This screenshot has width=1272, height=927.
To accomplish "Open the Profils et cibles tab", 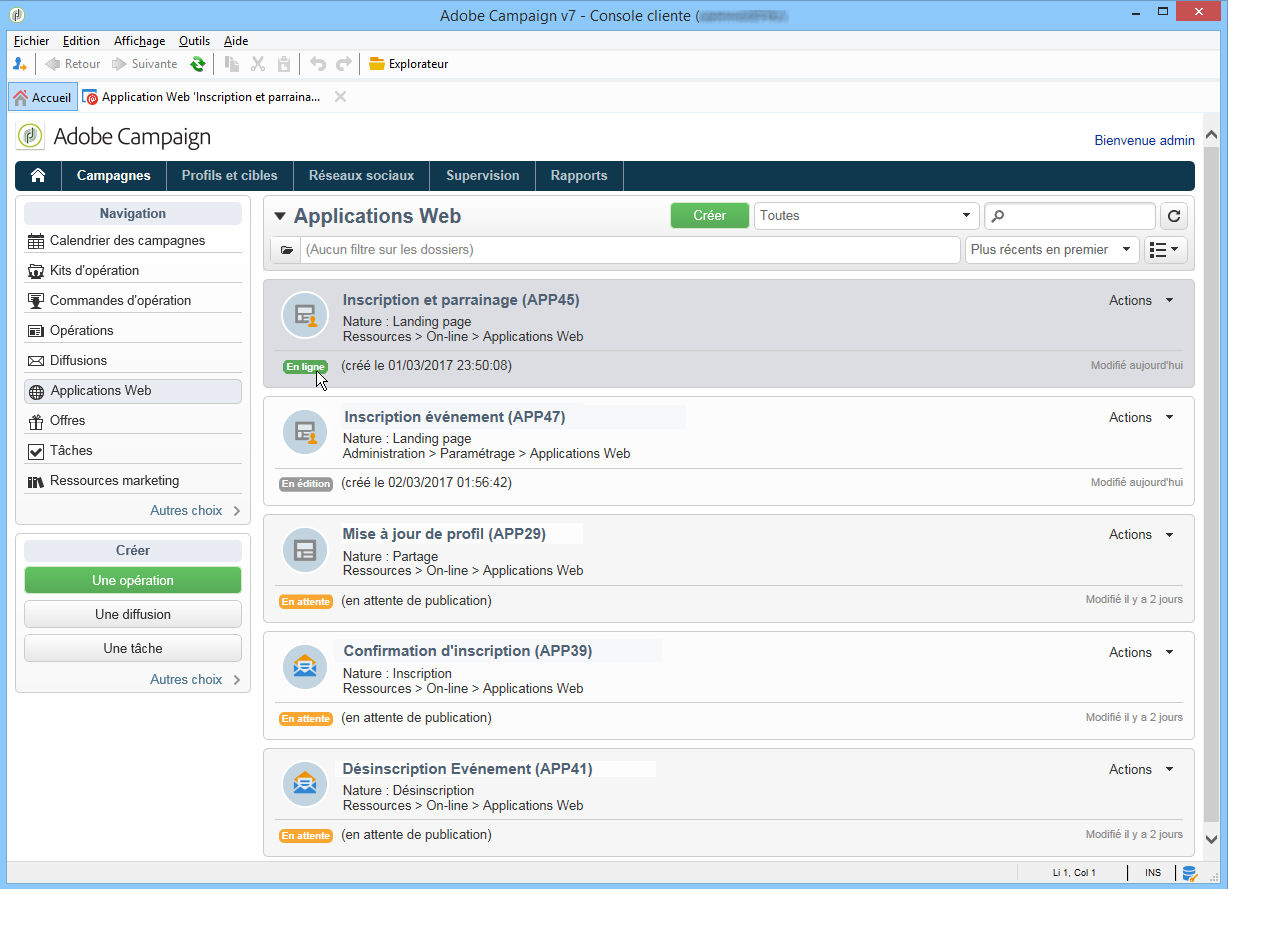I will pyautogui.click(x=230, y=175).
